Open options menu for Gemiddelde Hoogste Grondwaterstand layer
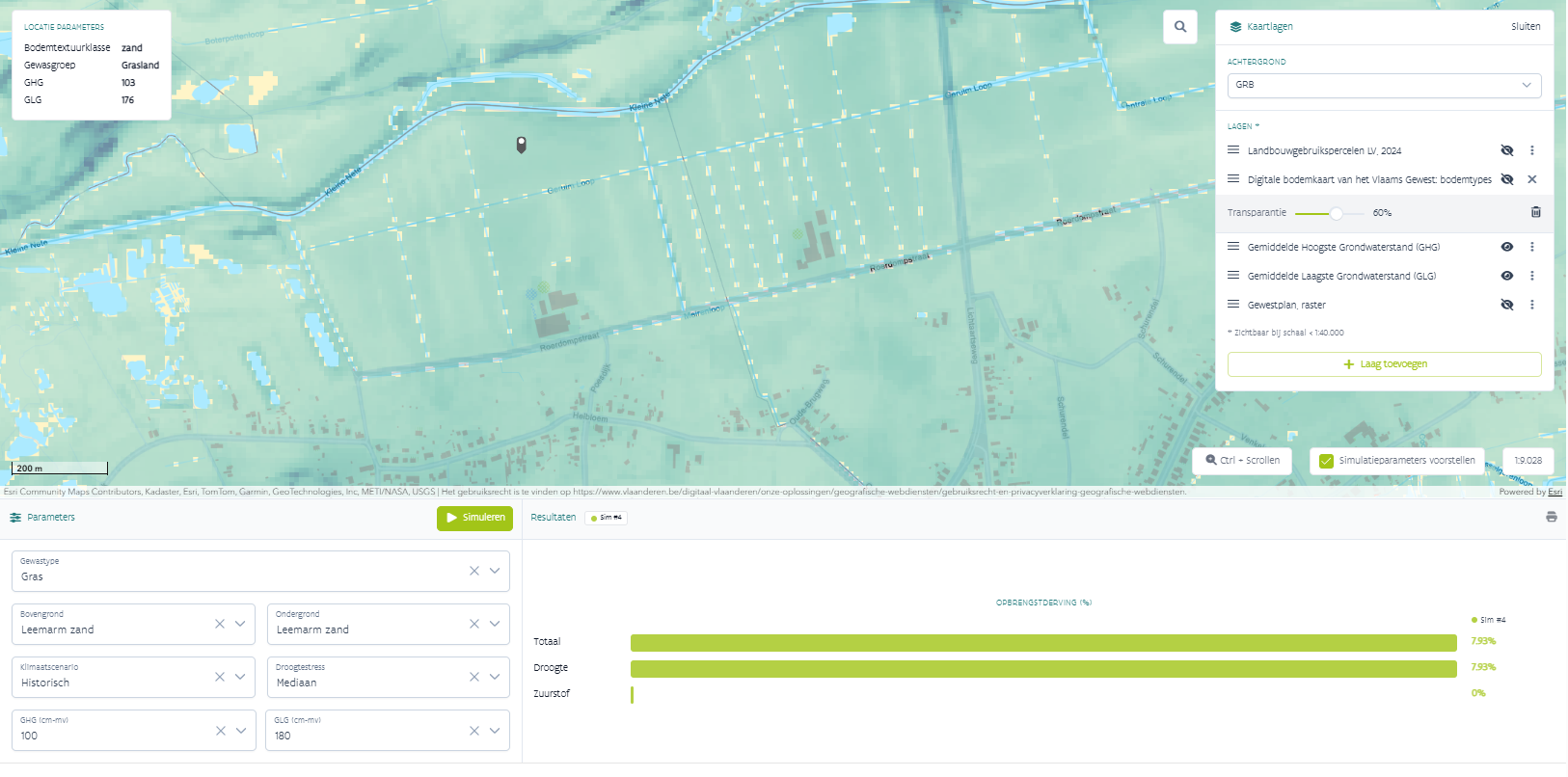This screenshot has height=777, width=1568. tap(1532, 247)
